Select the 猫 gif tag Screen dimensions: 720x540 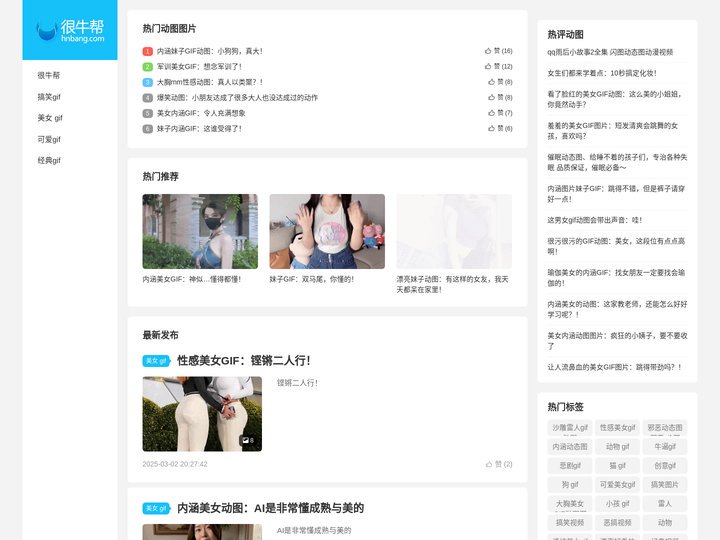point(618,466)
